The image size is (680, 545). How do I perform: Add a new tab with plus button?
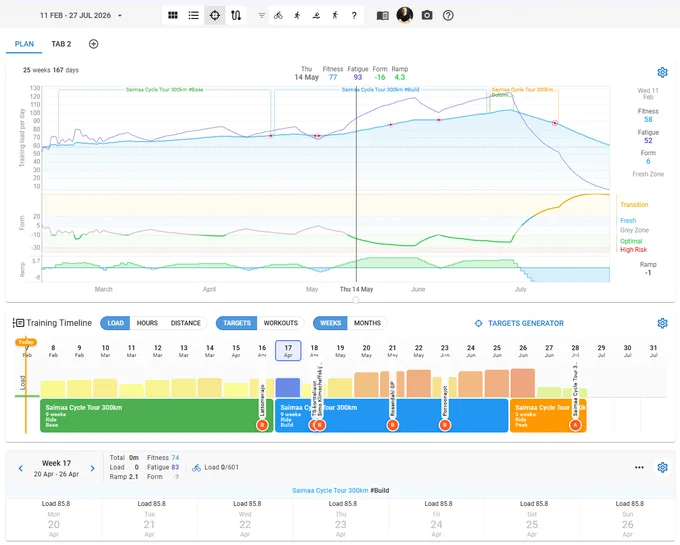point(93,44)
